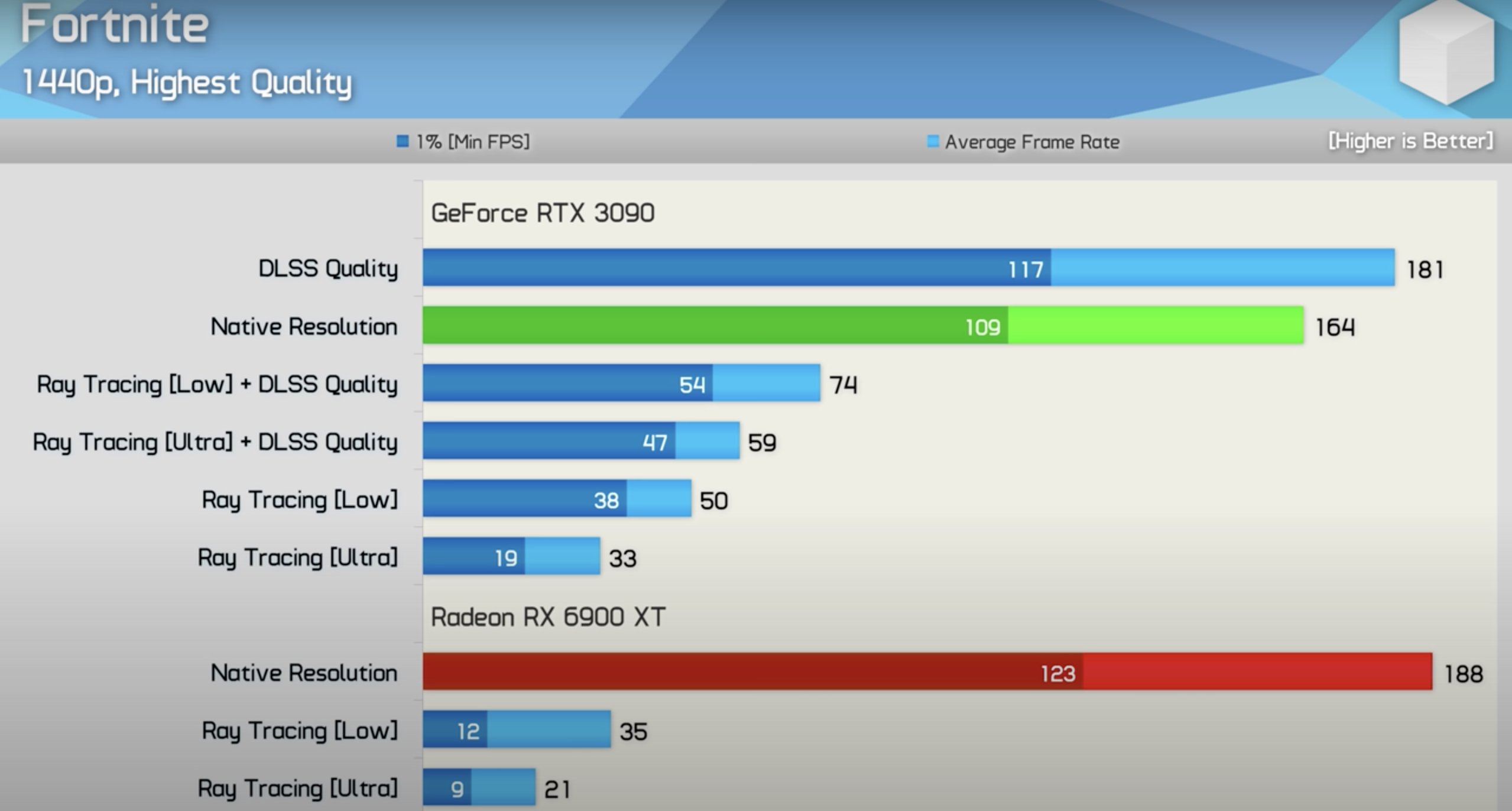Click the 'DLSS Quality' row label

click(328, 269)
